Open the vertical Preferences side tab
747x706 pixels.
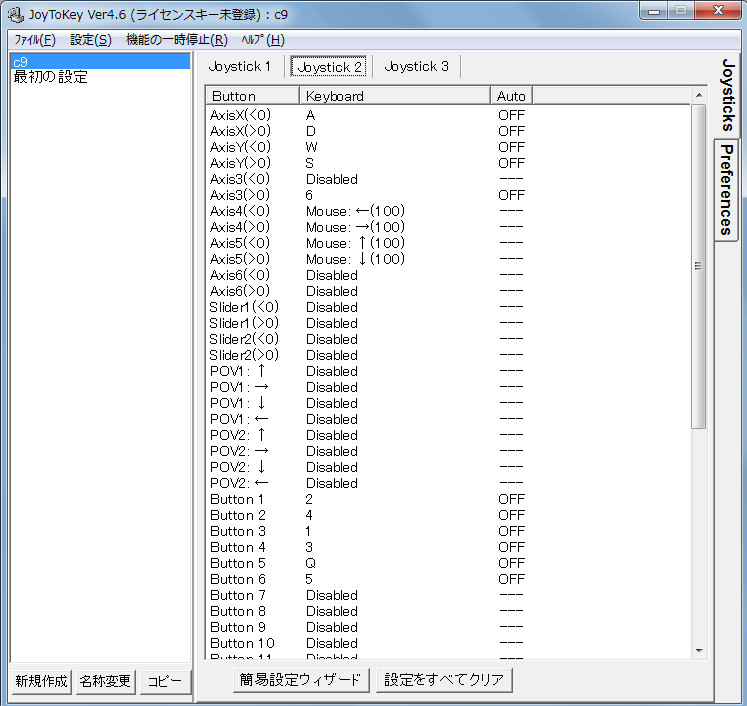(726, 190)
